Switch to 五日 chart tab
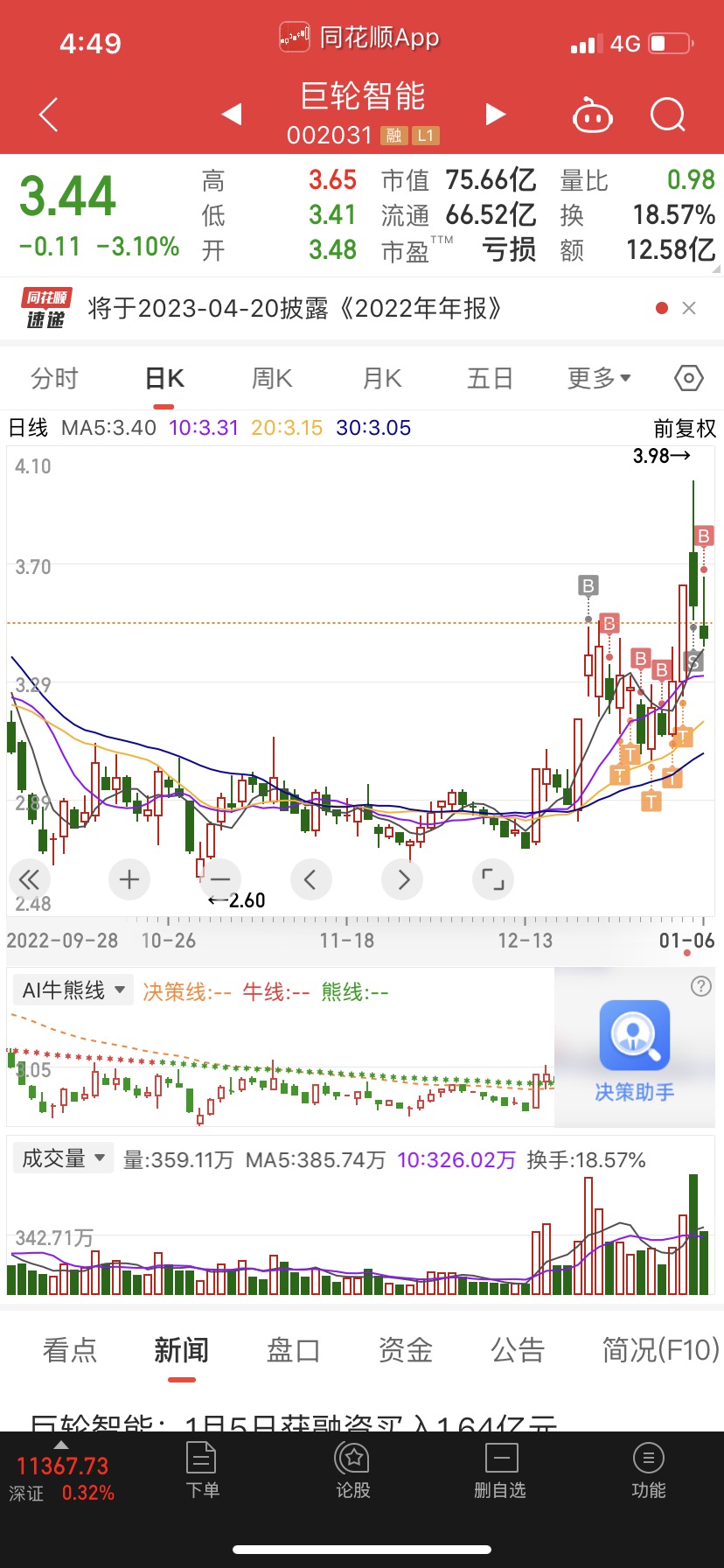 pos(490,378)
